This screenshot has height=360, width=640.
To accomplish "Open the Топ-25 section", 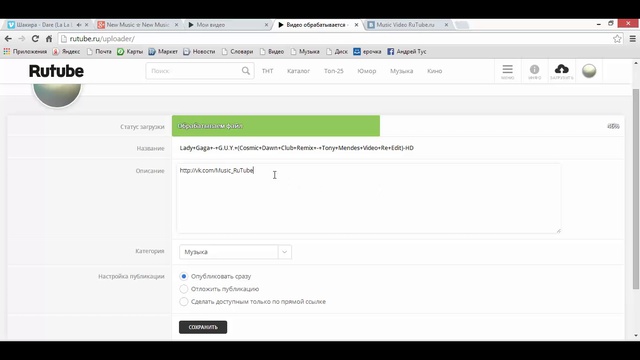I will (333, 71).
